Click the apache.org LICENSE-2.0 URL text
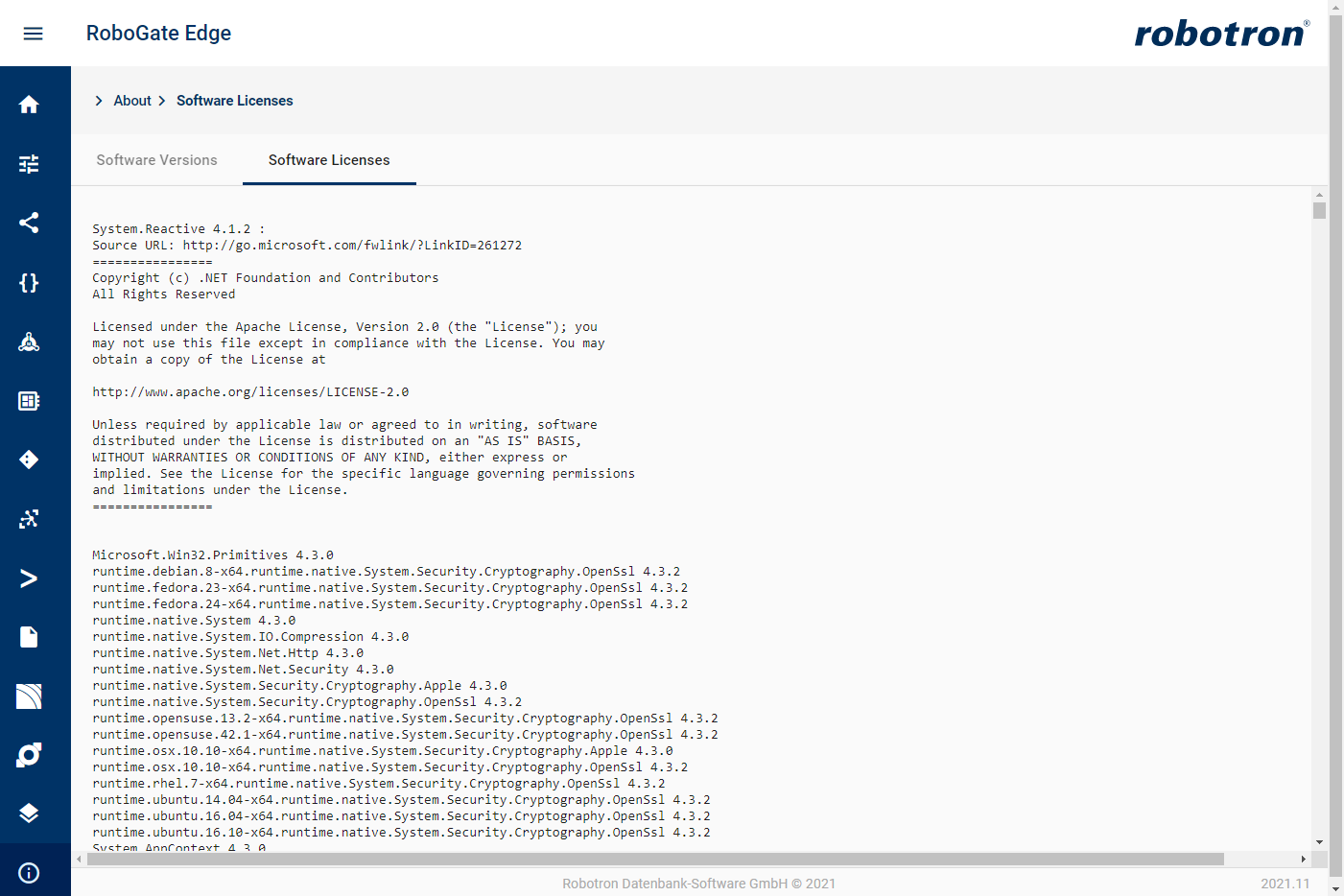The width and height of the screenshot is (1344, 896). tap(250, 392)
